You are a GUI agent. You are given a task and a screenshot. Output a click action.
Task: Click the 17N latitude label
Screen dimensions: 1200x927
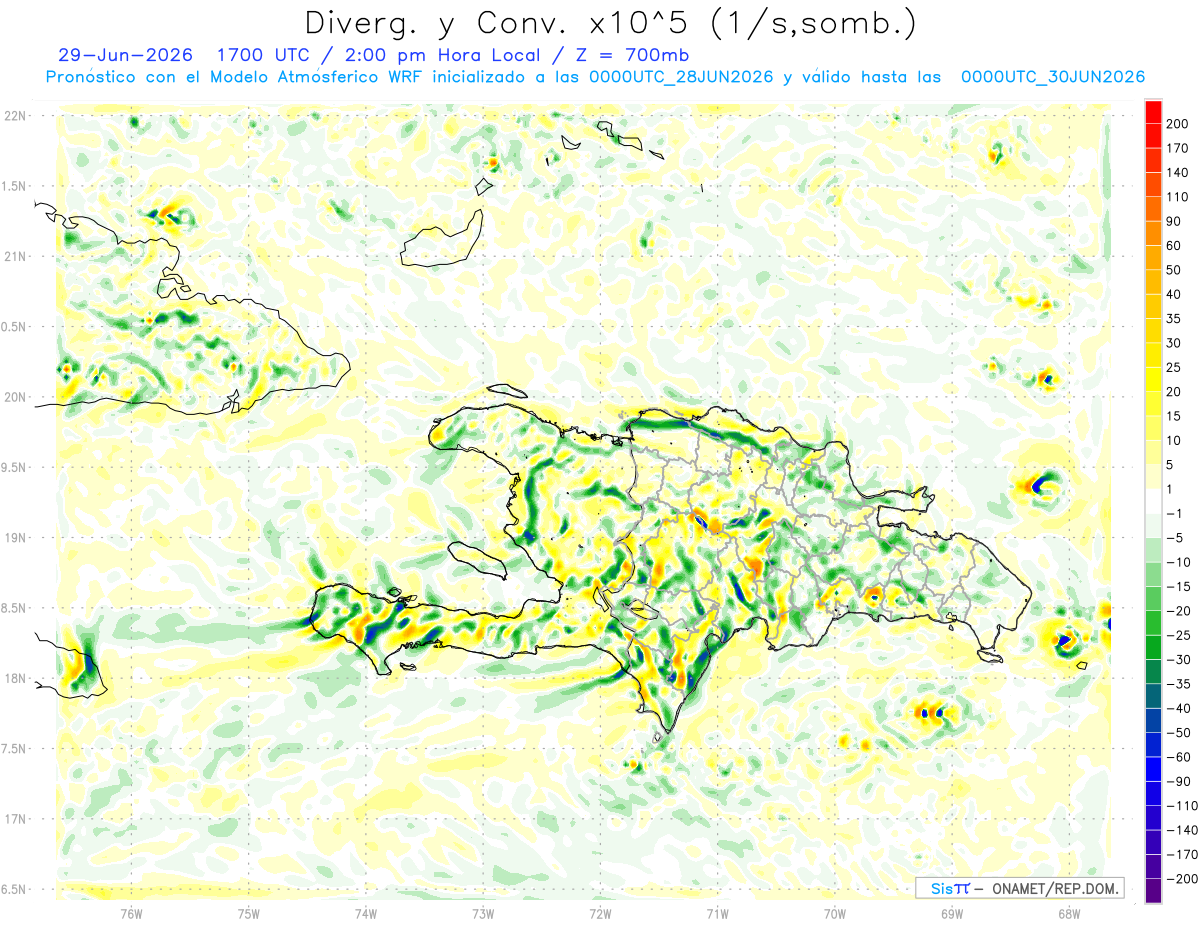tap(17, 818)
